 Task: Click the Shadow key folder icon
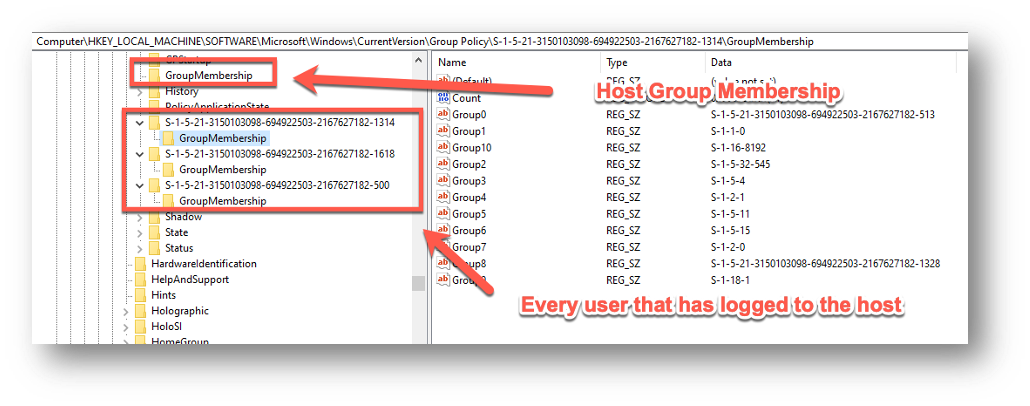tap(155, 216)
